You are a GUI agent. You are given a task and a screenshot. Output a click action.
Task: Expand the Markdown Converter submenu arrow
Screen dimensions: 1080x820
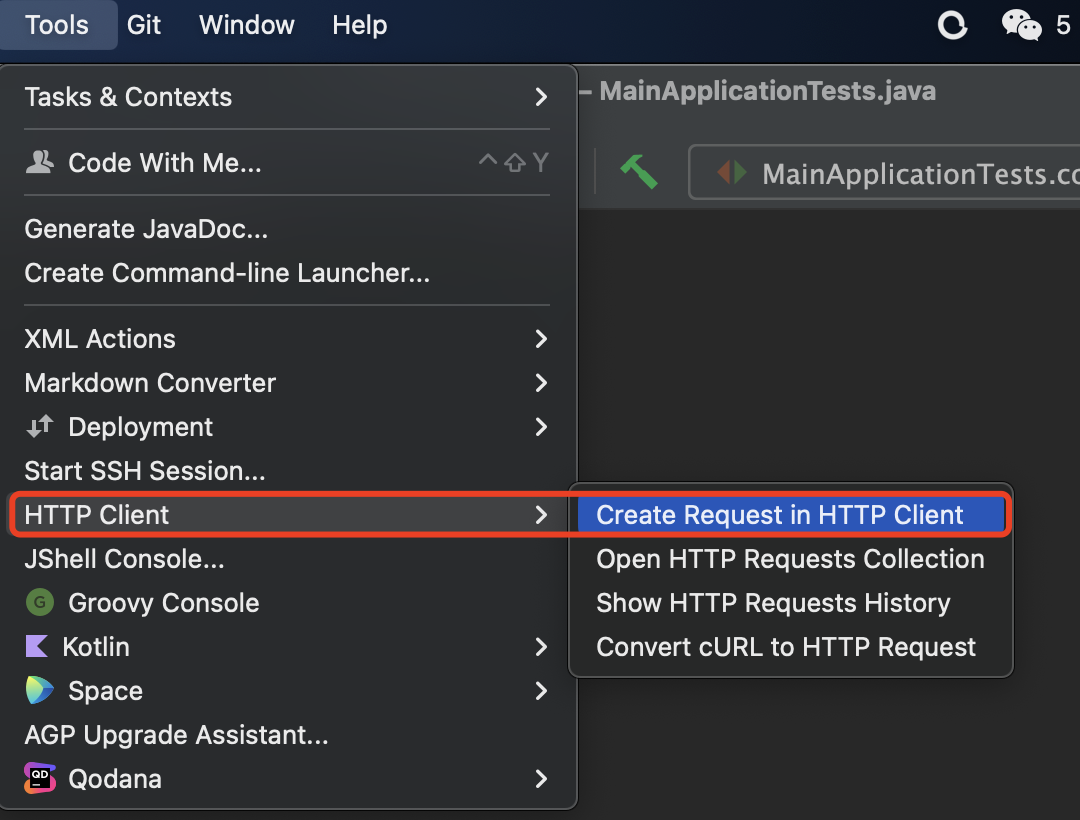point(541,383)
